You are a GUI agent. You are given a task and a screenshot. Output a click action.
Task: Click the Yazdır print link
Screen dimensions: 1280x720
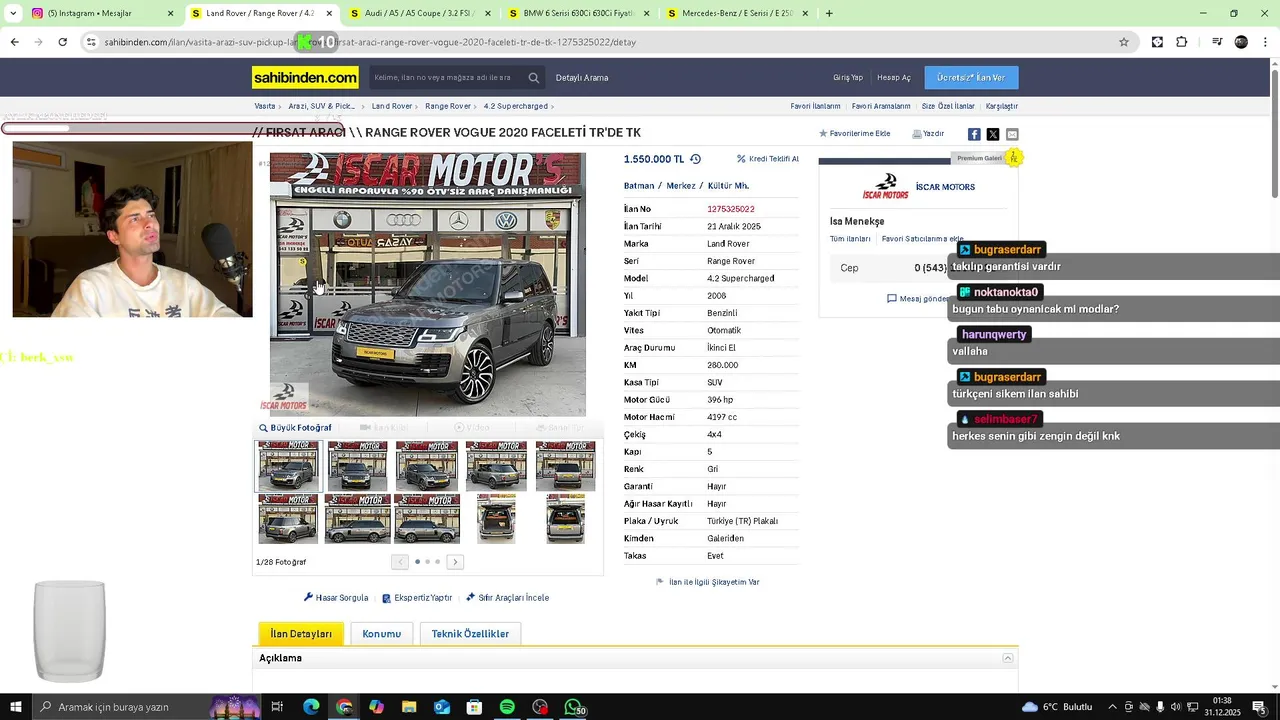[928, 134]
